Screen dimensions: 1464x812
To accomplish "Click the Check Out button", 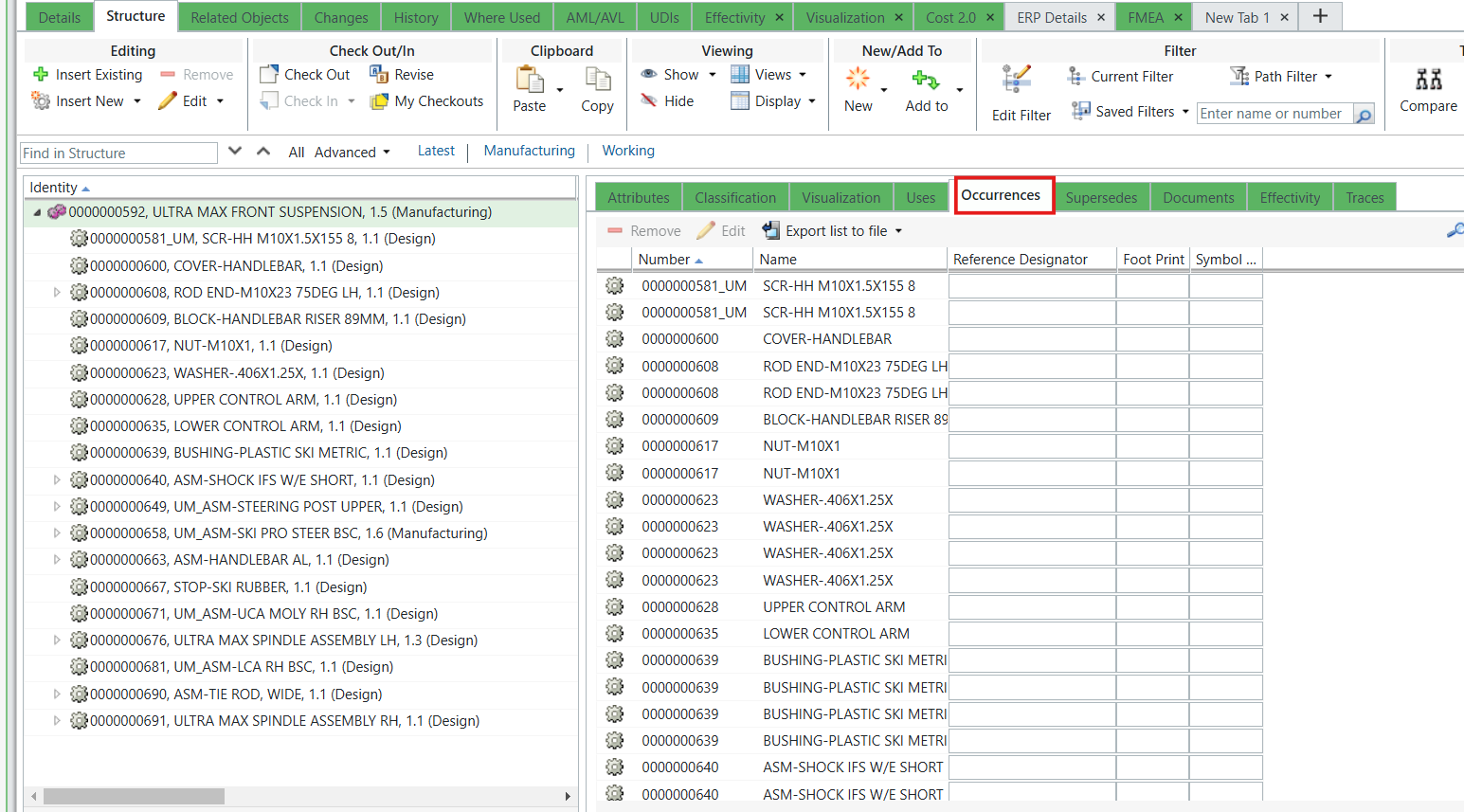I will (x=305, y=74).
